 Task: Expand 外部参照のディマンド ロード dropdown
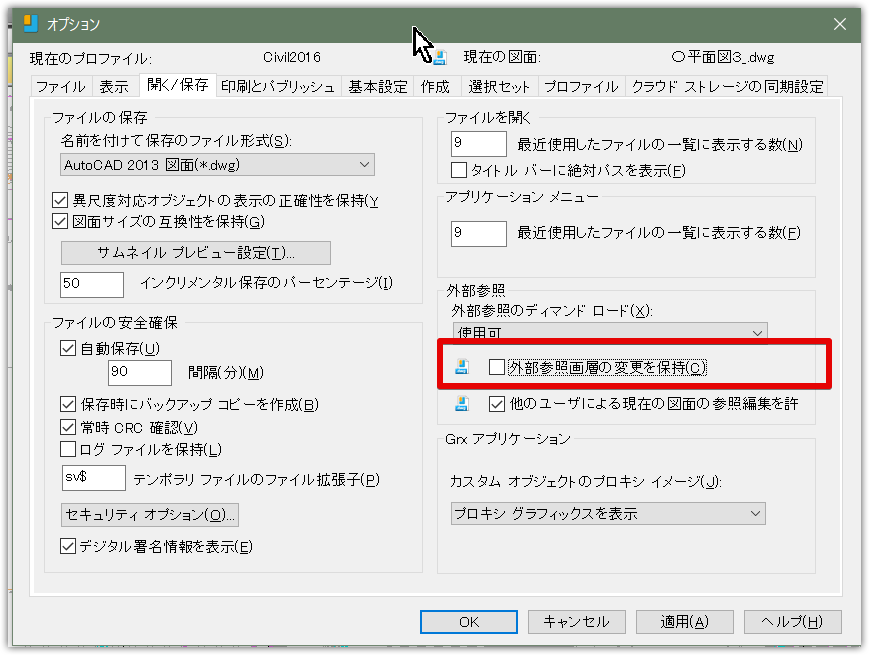[x=610, y=332]
